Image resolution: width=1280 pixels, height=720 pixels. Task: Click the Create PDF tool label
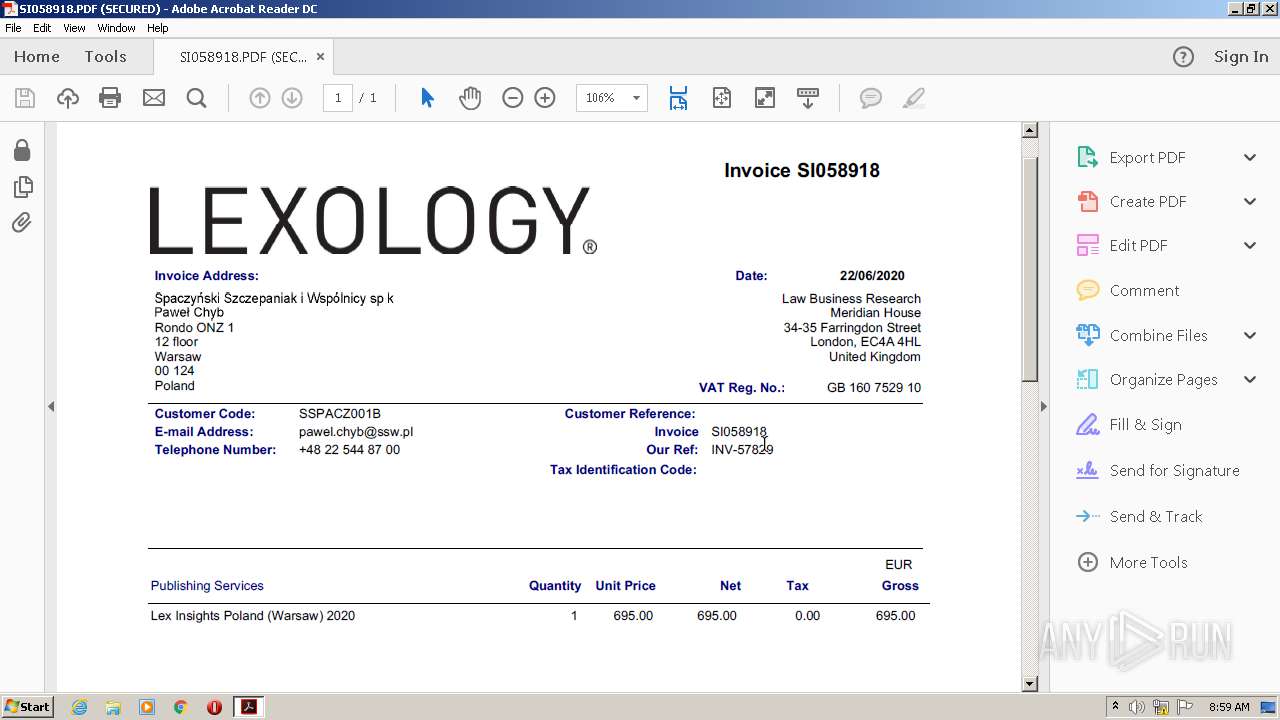click(x=1148, y=202)
